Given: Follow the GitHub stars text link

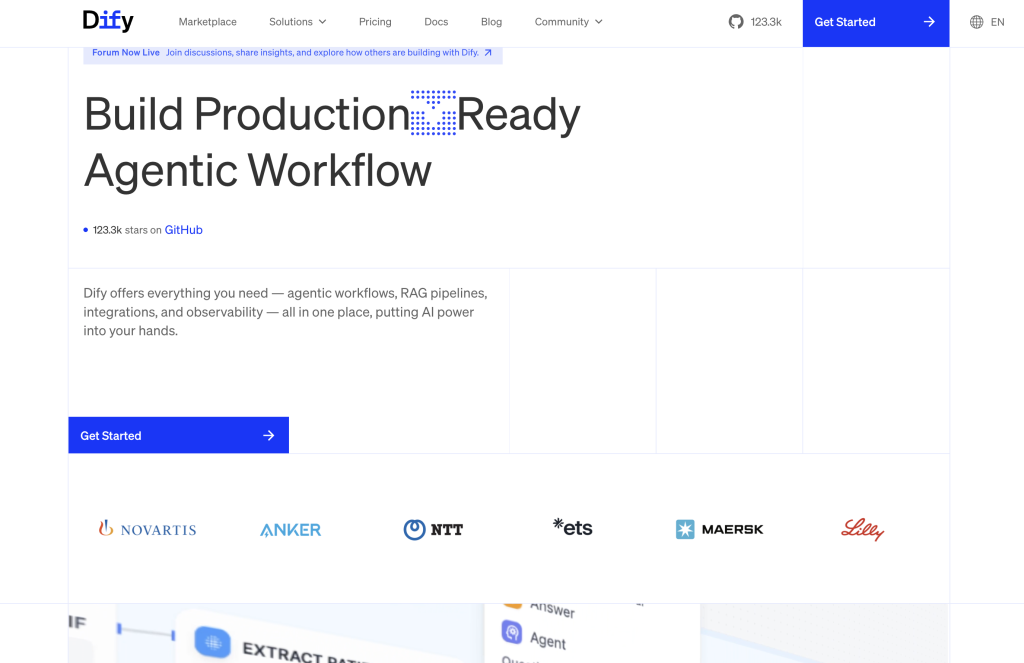Looking at the screenshot, I should 183,230.
